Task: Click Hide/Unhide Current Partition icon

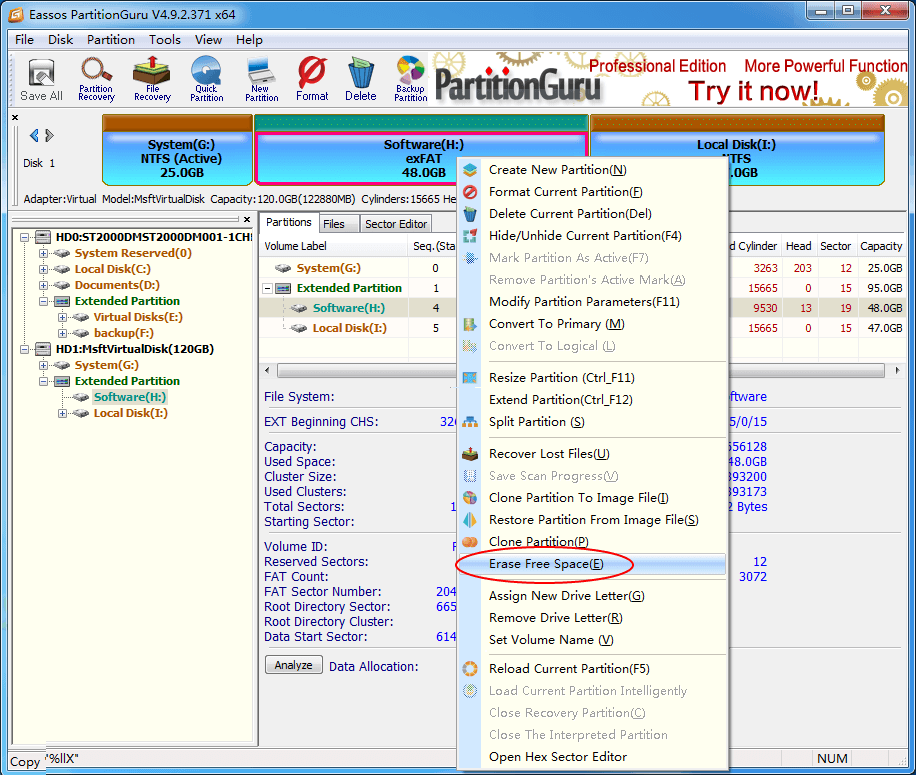Action: pos(470,236)
